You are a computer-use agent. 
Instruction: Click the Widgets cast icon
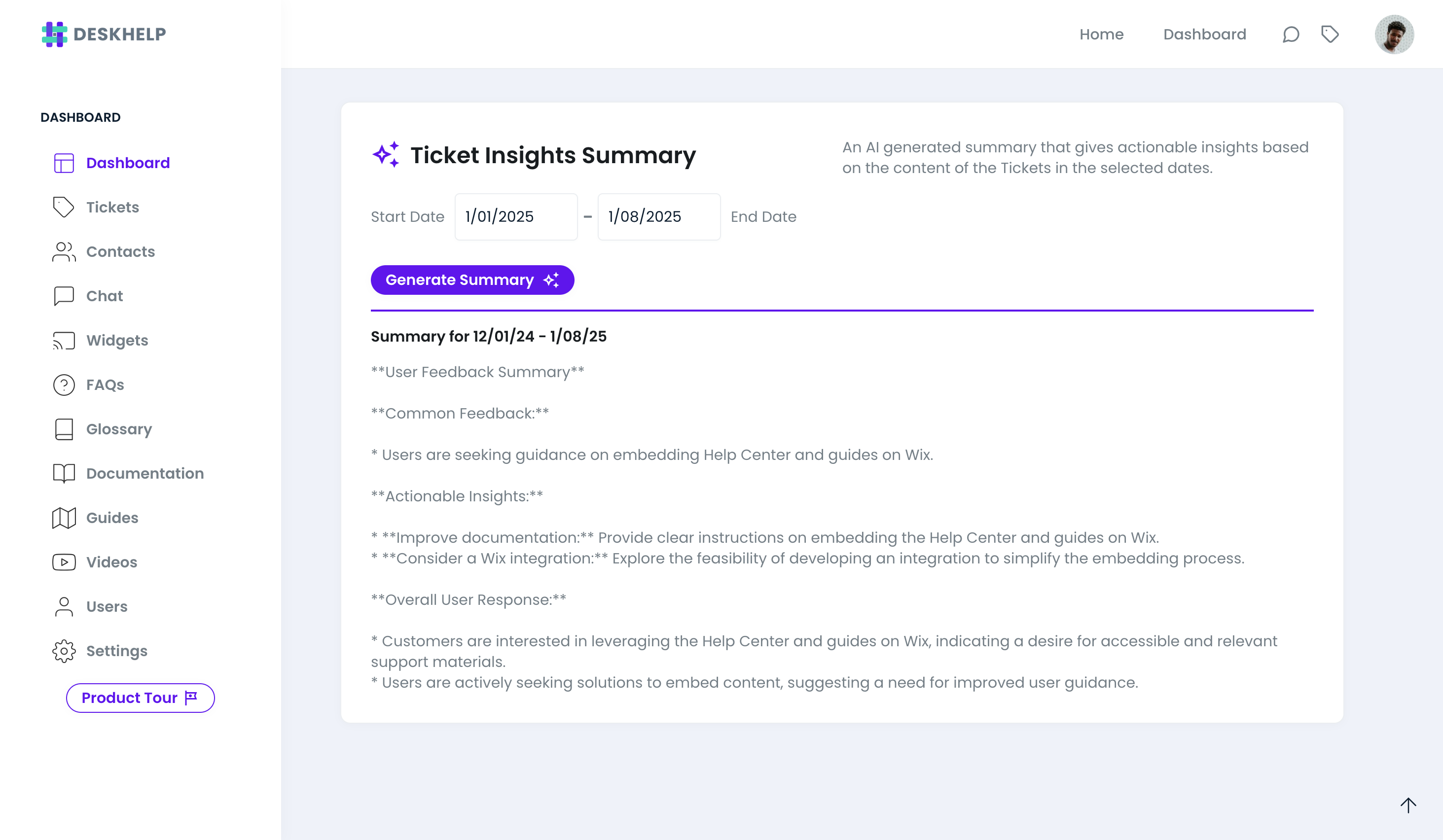click(64, 341)
